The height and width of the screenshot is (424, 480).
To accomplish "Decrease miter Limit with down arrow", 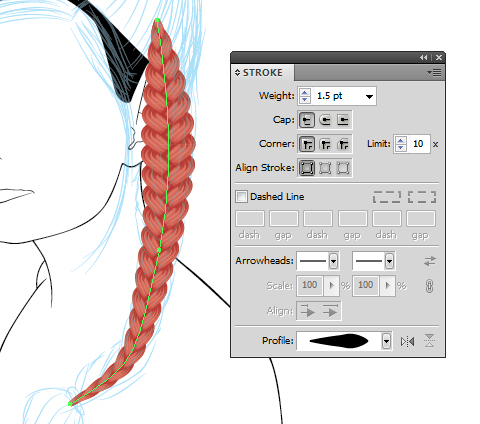I will pos(401,147).
